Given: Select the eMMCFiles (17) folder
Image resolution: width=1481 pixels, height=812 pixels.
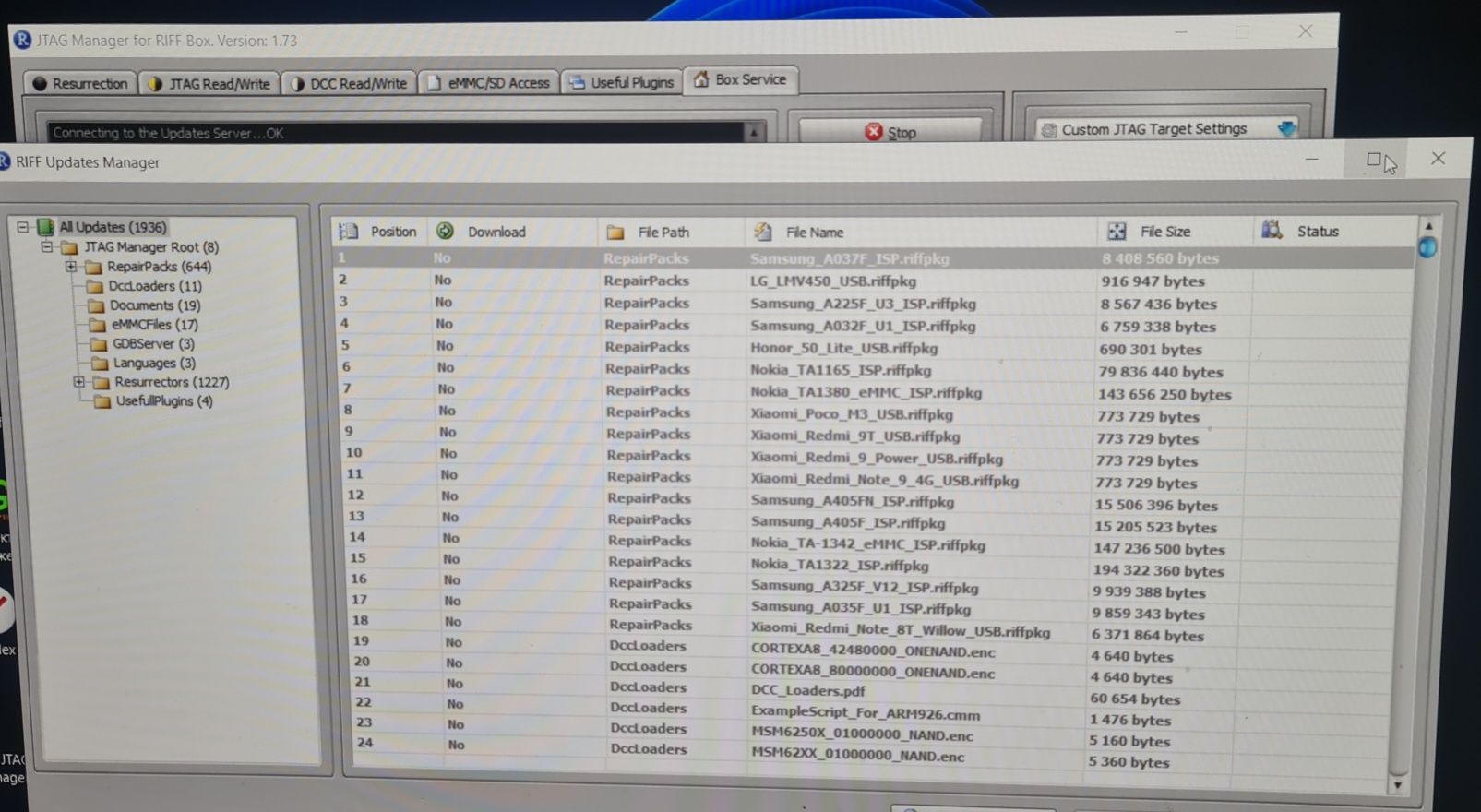Looking at the screenshot, I should click(155, 325).
